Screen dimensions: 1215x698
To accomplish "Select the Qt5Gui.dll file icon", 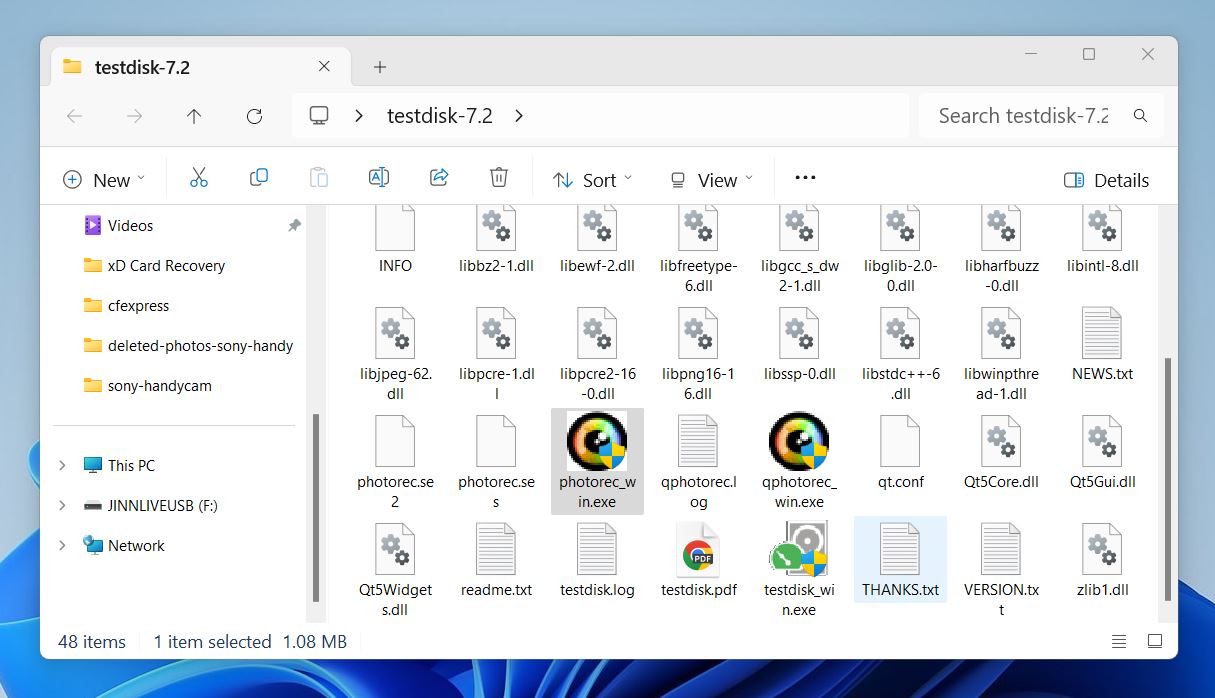I will pos(1102,441).
